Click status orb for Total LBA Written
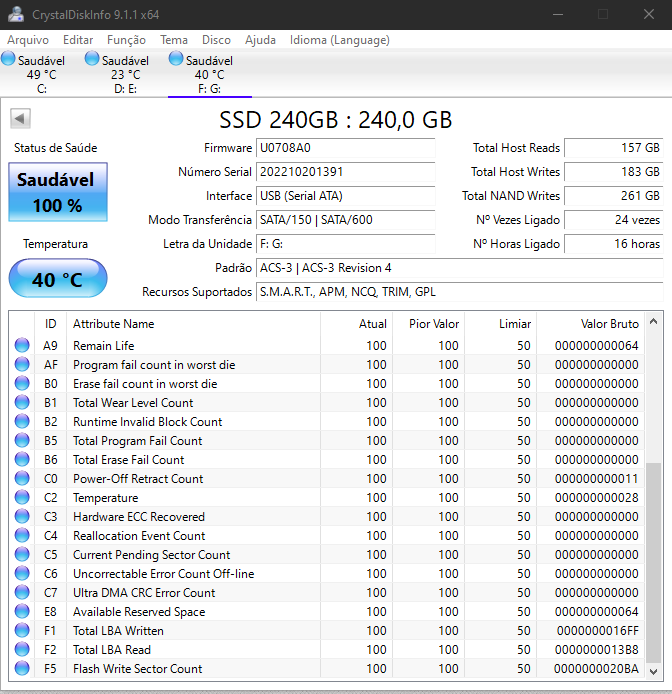672x694 pixels. coord(22,631)
